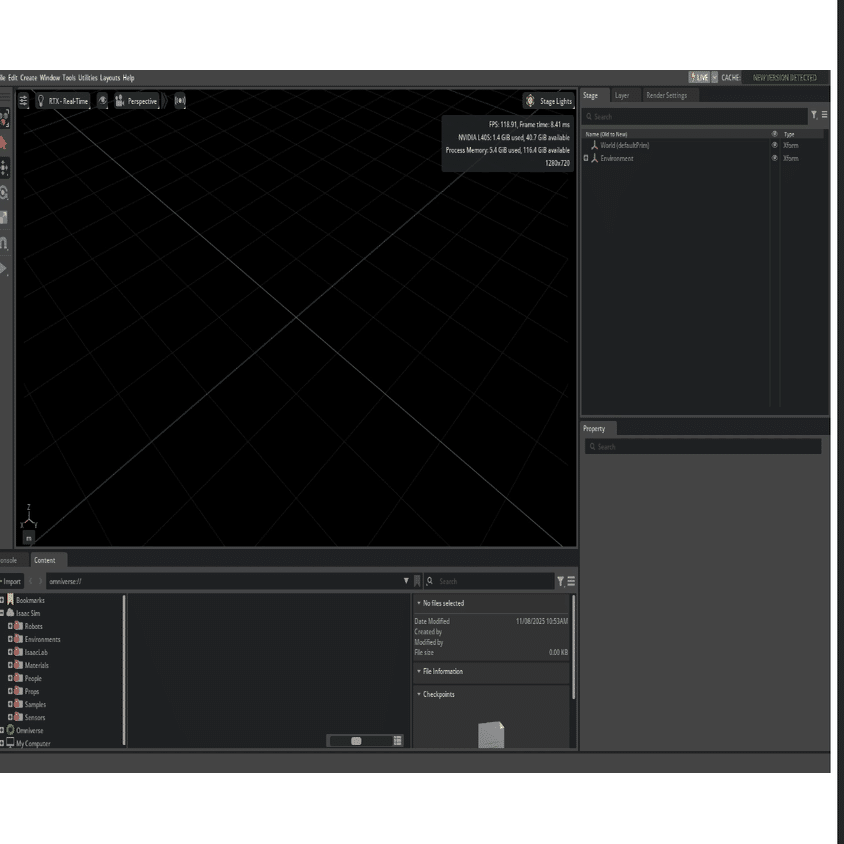Open the Edit menu
The width and height of the screenshot is (844, 844).
[x=13, y=78]
